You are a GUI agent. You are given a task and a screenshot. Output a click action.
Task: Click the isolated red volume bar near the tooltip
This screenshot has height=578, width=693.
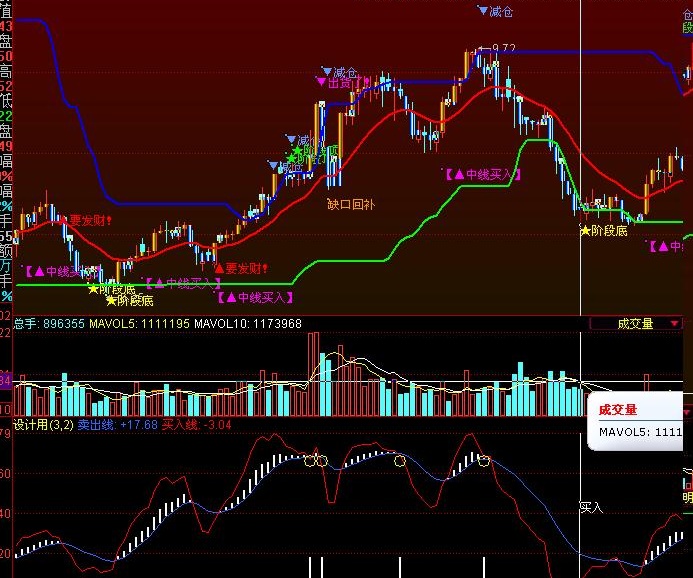tap(647, 383)
